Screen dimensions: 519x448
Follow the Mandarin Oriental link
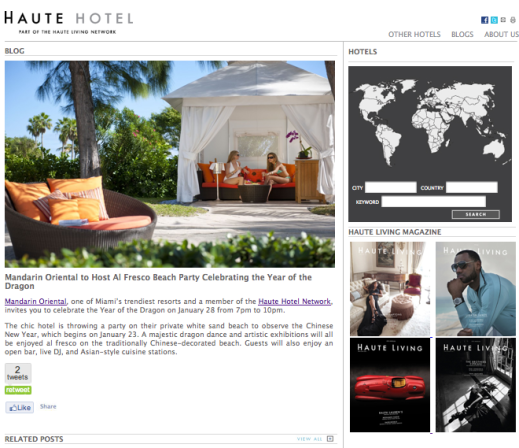point(36,301)
